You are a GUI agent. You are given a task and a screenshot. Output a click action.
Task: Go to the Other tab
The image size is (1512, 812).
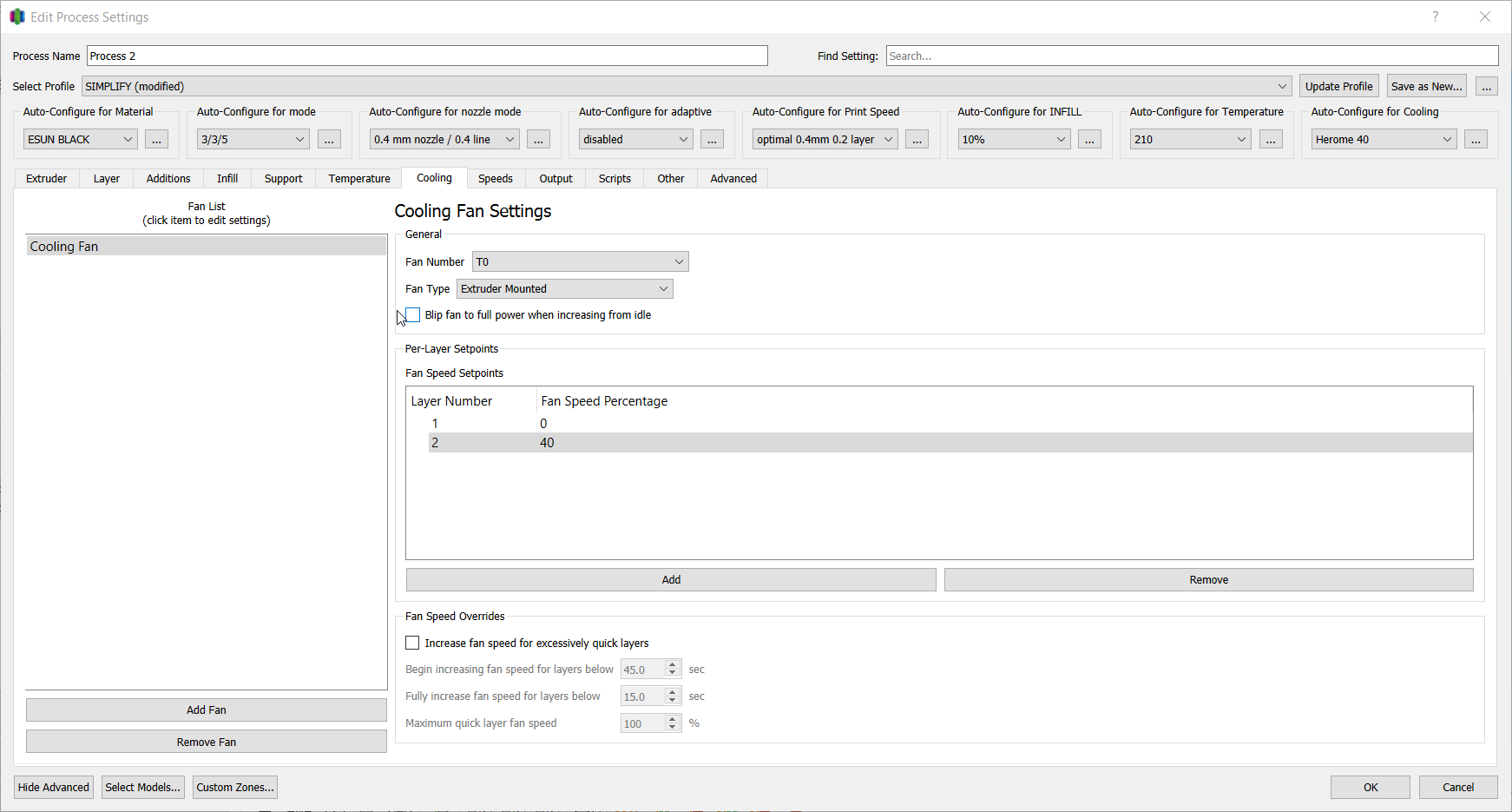point(671,178)
